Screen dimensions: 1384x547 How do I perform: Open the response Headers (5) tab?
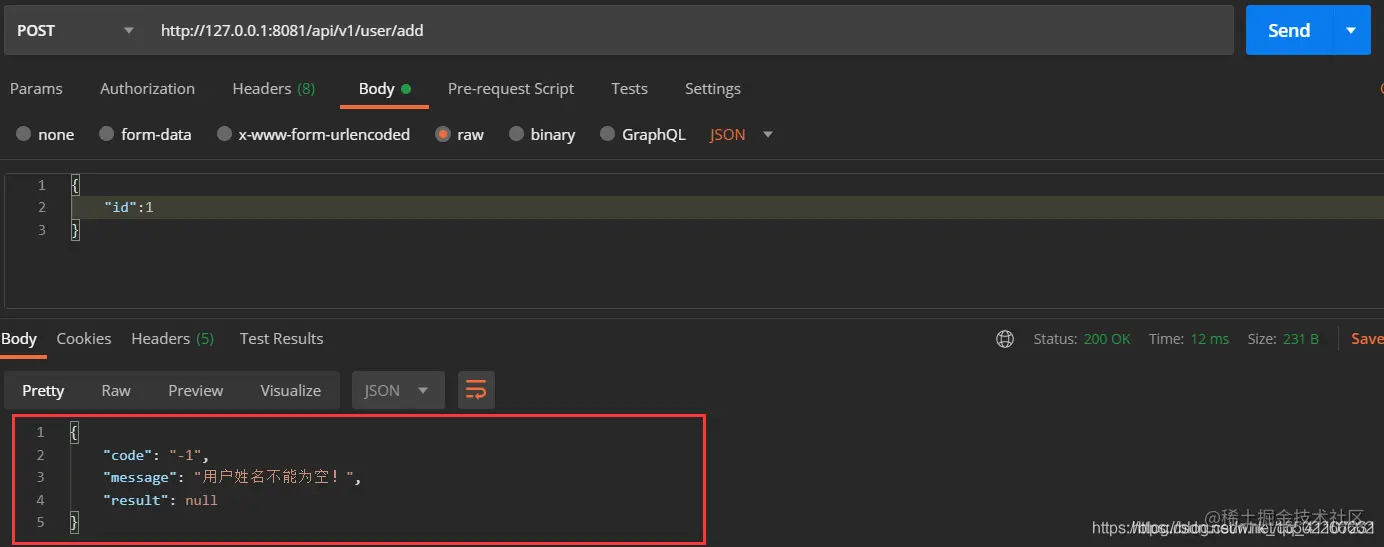tap(172, 338)
